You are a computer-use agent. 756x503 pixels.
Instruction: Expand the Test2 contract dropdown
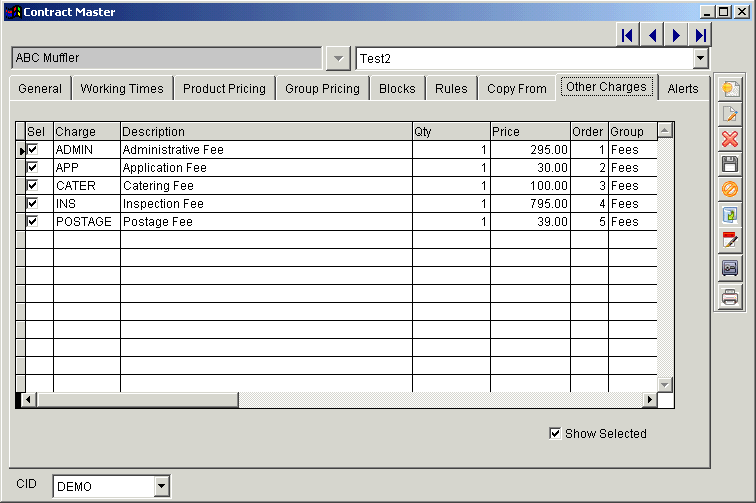click(700, 59)
